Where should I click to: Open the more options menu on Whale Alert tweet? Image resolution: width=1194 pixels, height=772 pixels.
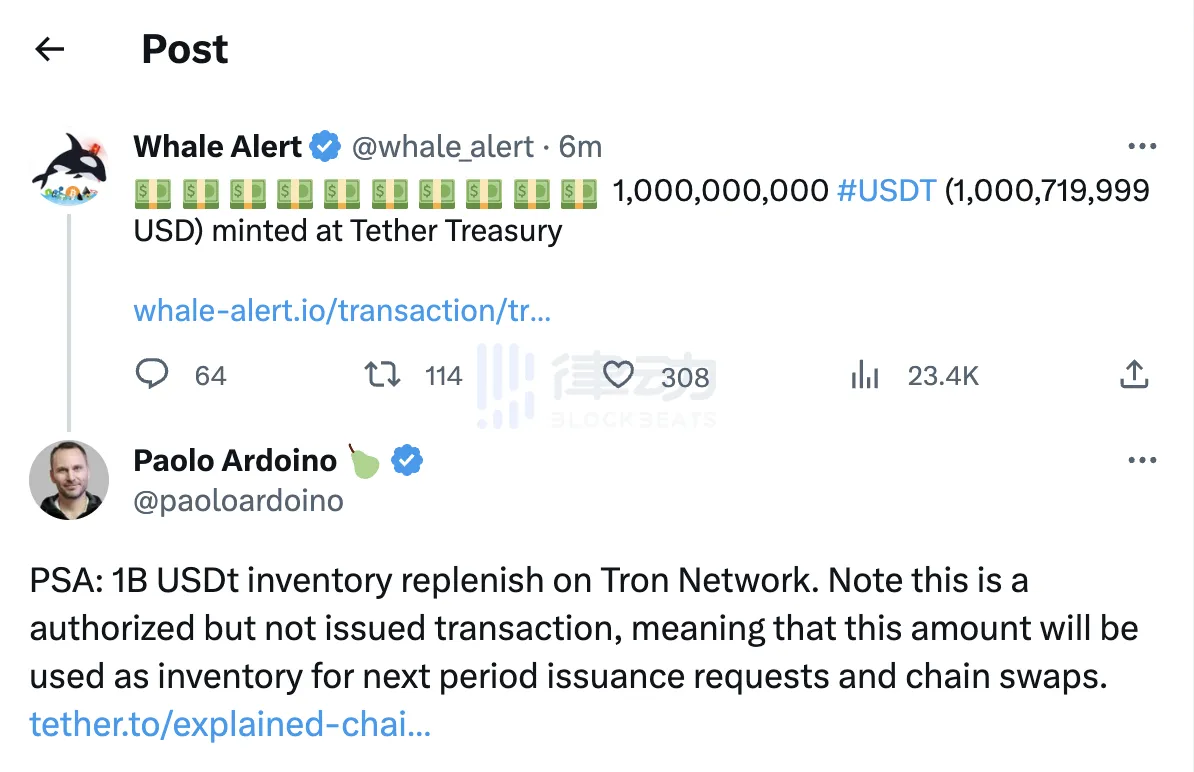pyautogui.click(x=1142, y=146)
